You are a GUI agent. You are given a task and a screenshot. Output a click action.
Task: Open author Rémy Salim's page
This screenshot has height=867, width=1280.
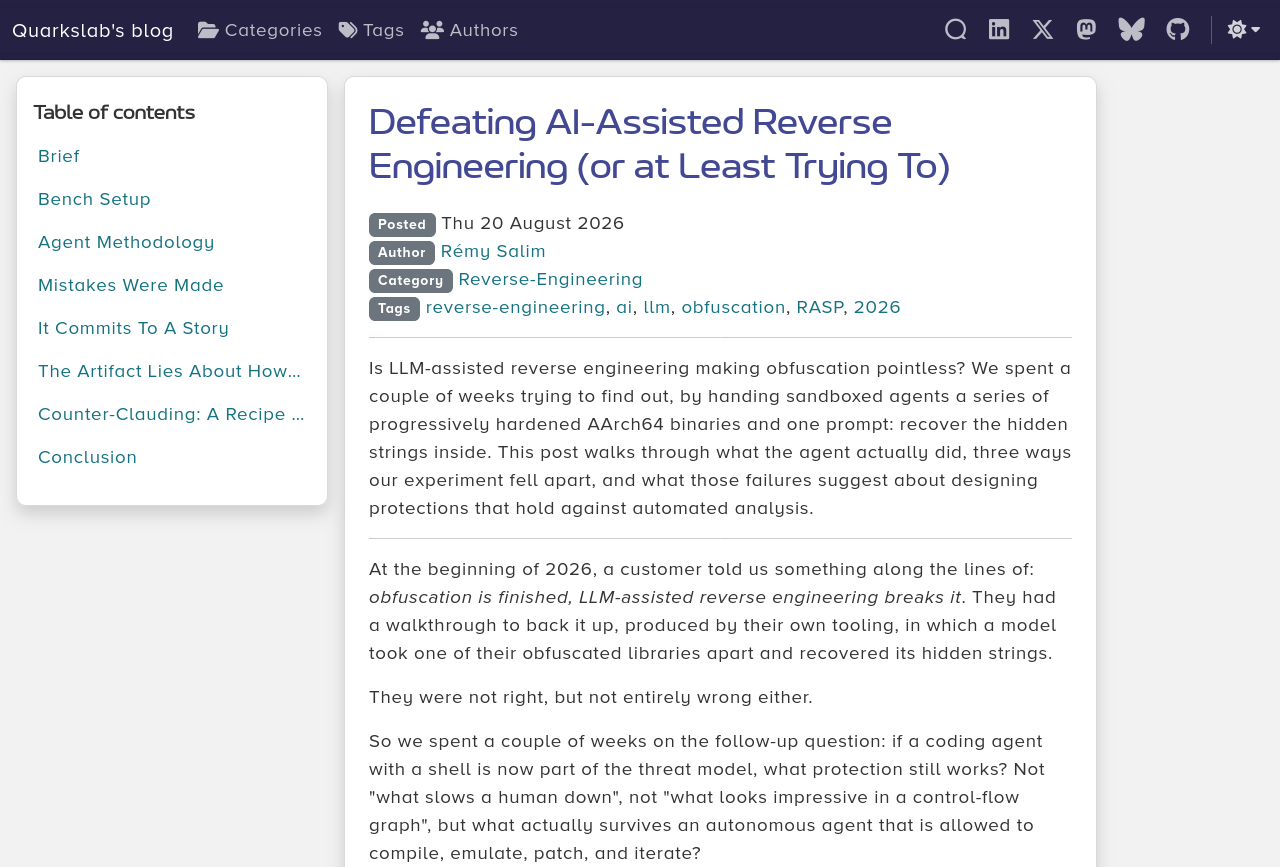[x=493, y=252]
